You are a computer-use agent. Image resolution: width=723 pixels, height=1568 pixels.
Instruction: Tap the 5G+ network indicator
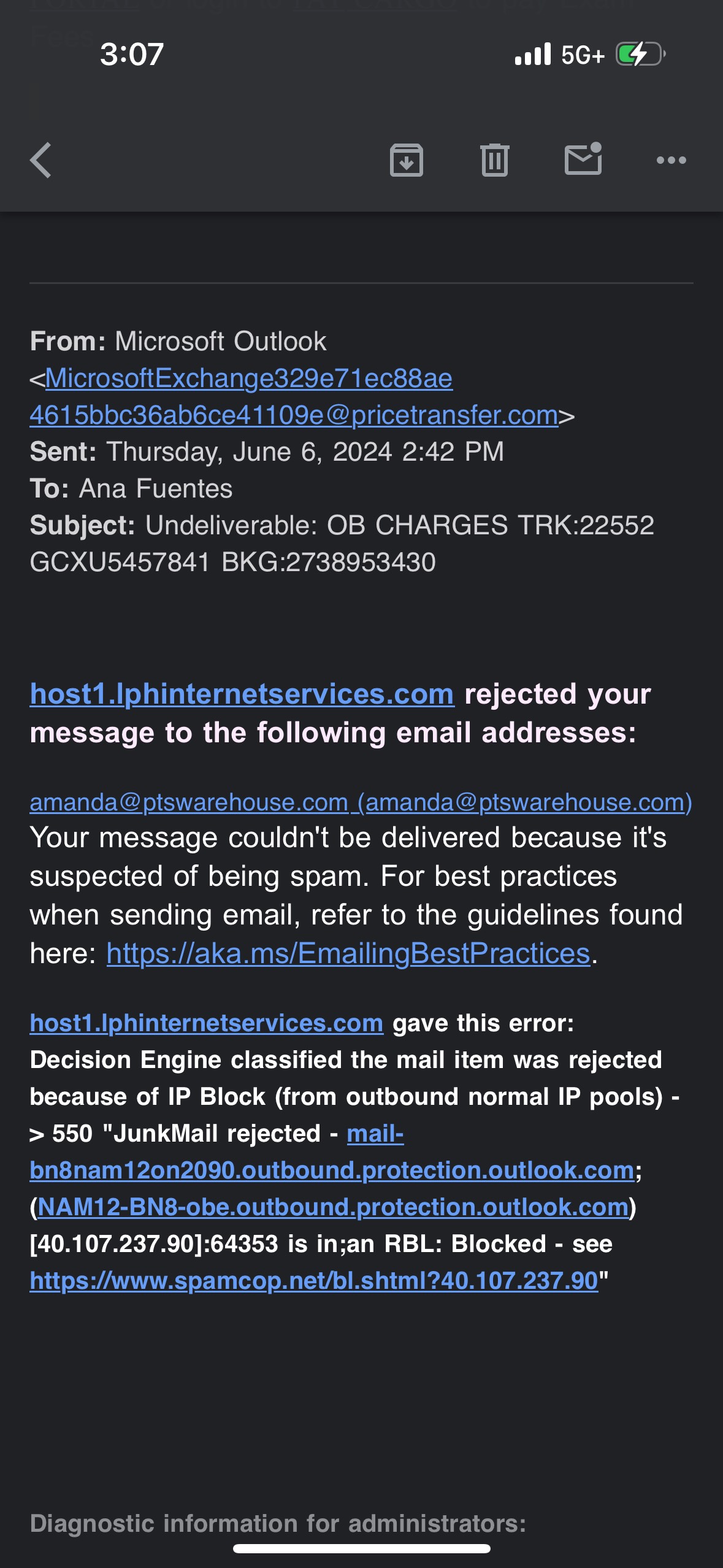[x=583, y=55]
